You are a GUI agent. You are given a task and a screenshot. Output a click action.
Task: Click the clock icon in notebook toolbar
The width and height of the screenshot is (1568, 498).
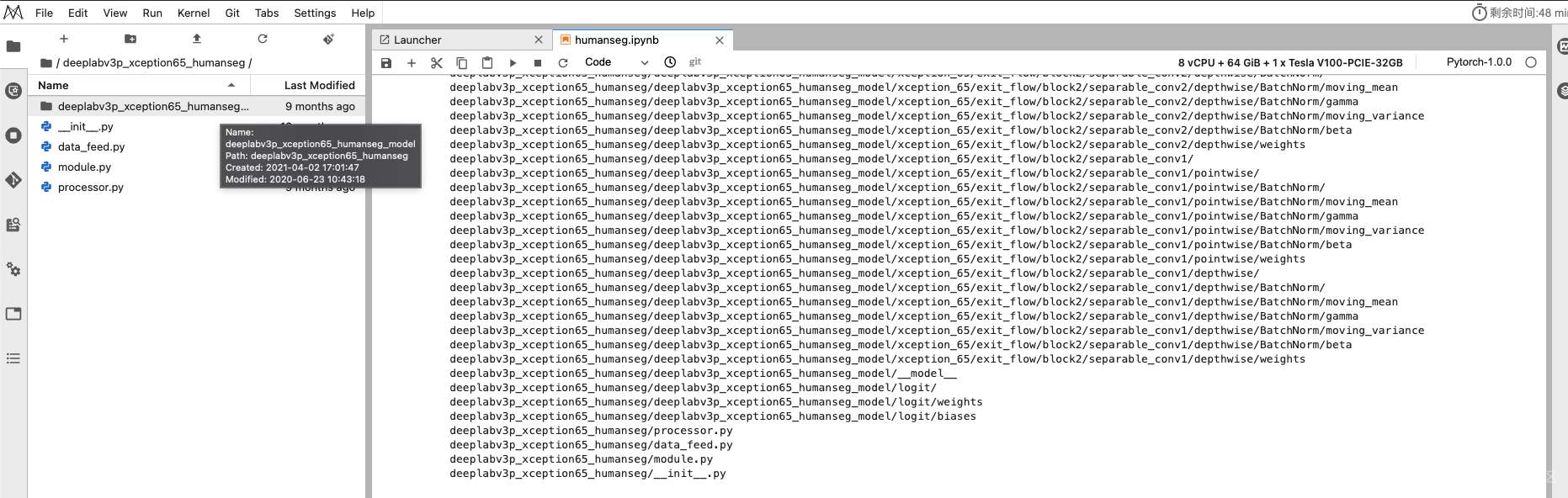coord(670,62)
